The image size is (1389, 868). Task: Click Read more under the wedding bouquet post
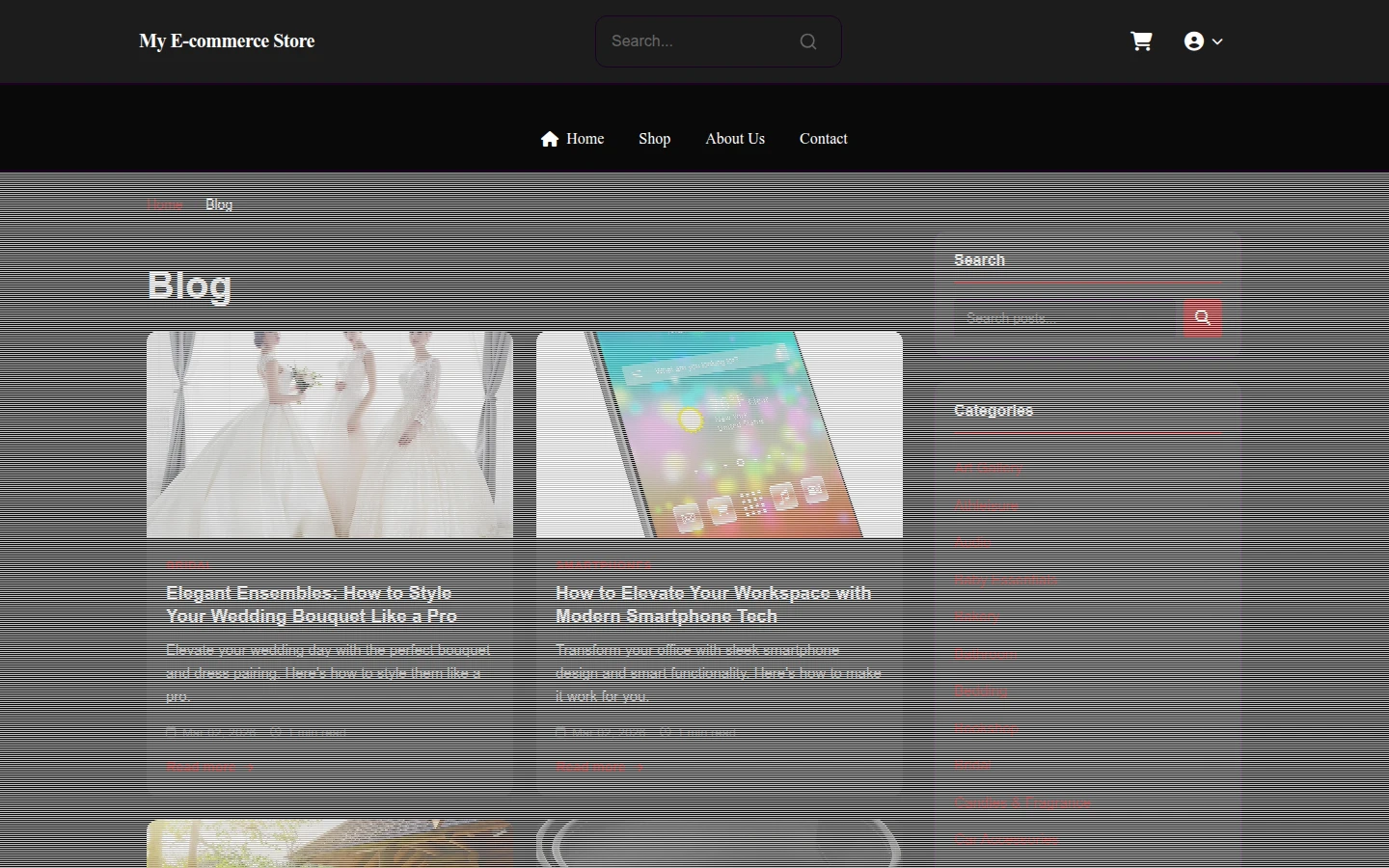coord(209,768)
